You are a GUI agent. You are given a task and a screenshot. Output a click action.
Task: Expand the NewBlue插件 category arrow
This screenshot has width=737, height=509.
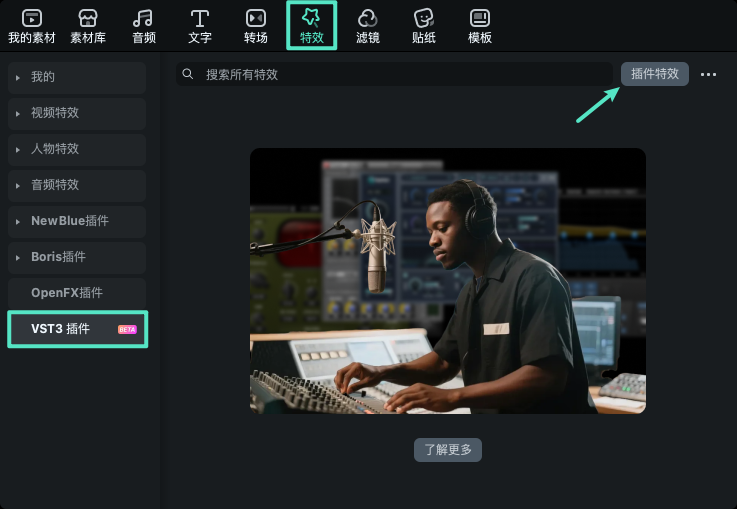(x=18, y=222)
